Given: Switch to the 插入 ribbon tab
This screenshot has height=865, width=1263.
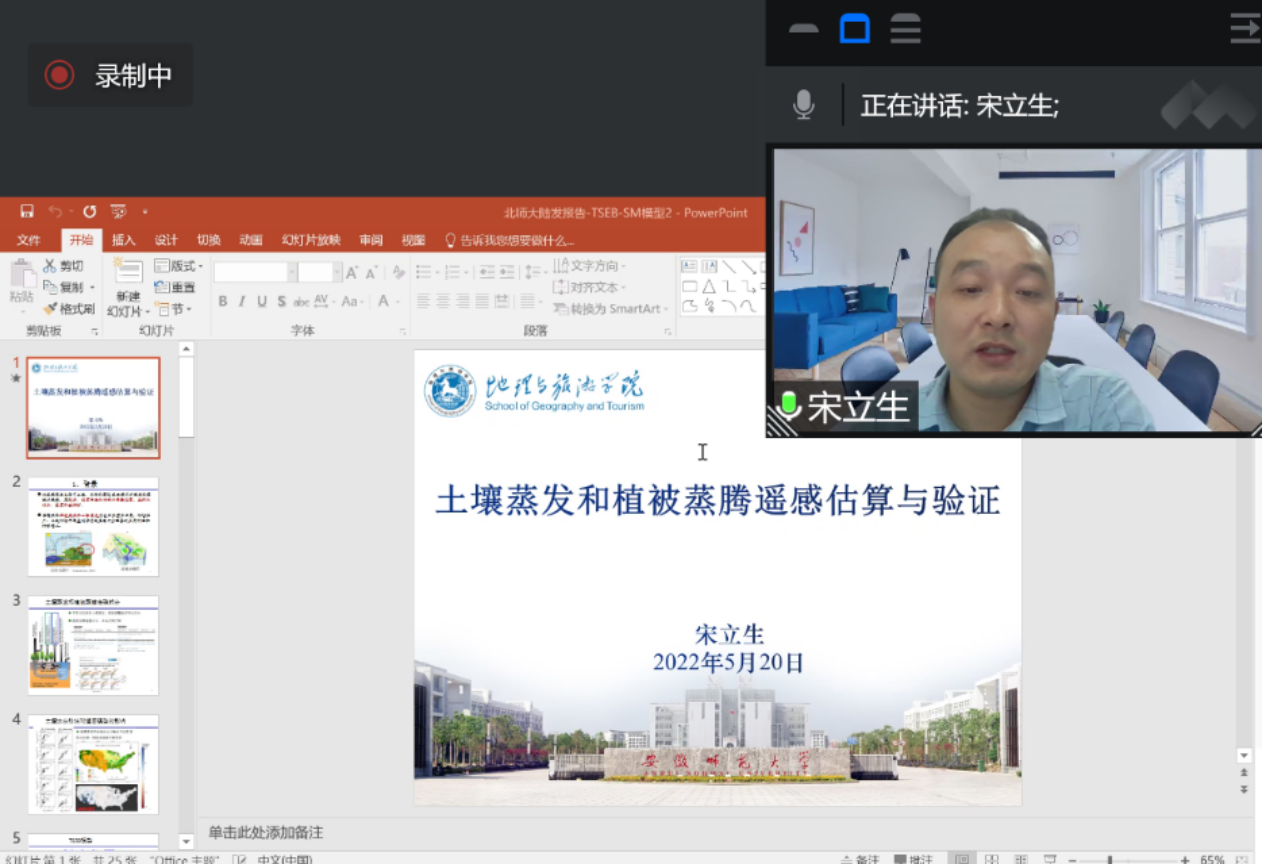Looking at the screenshot, I should tap(123, 240).
